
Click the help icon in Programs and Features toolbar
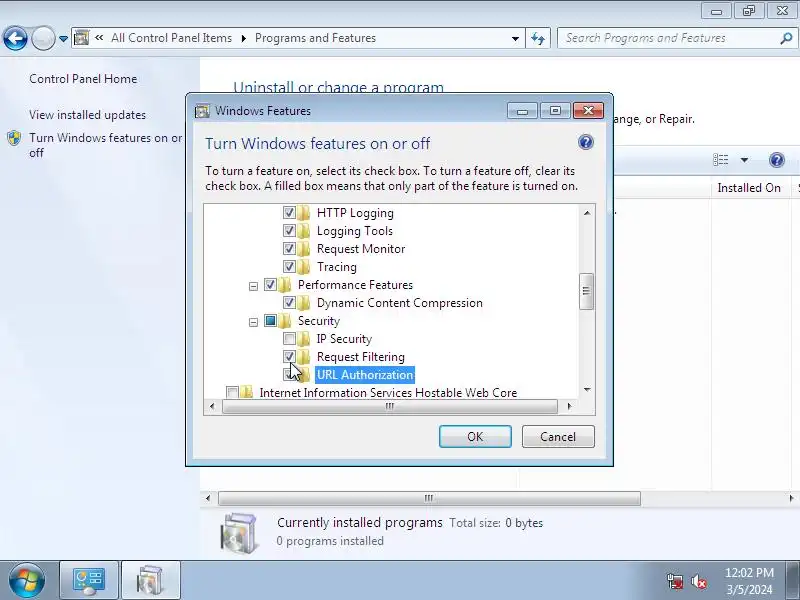[777, 160]
